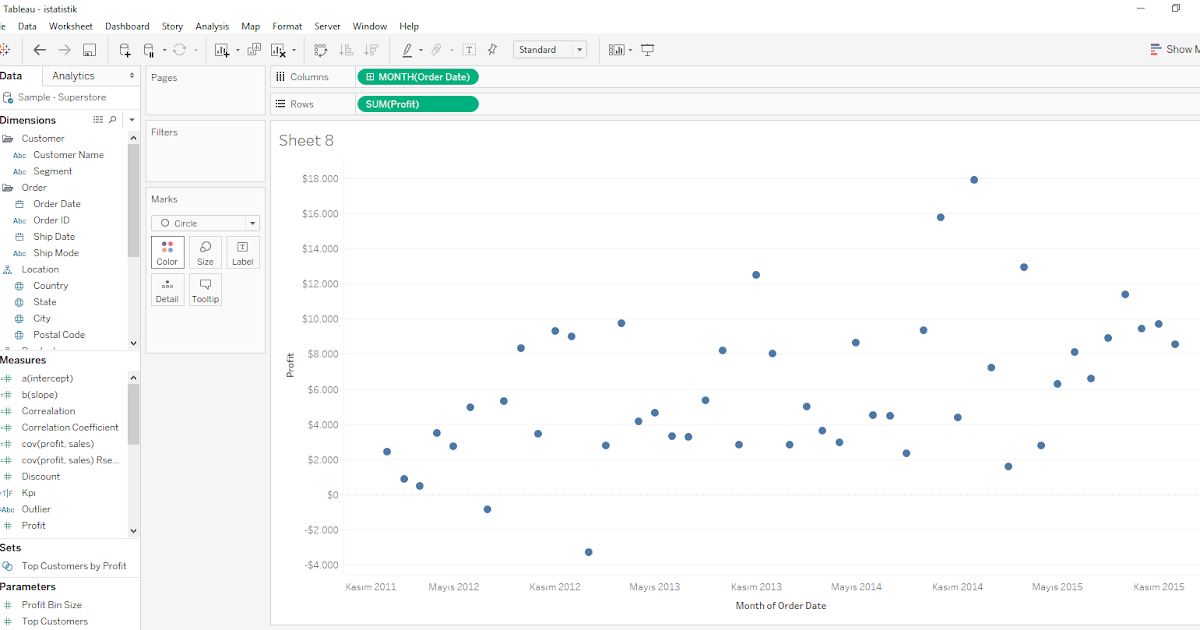Image resolution: width=1200 pixels, height=630 pixels.
Task: Open the Tooltip marks card
Action: (205, 289)
